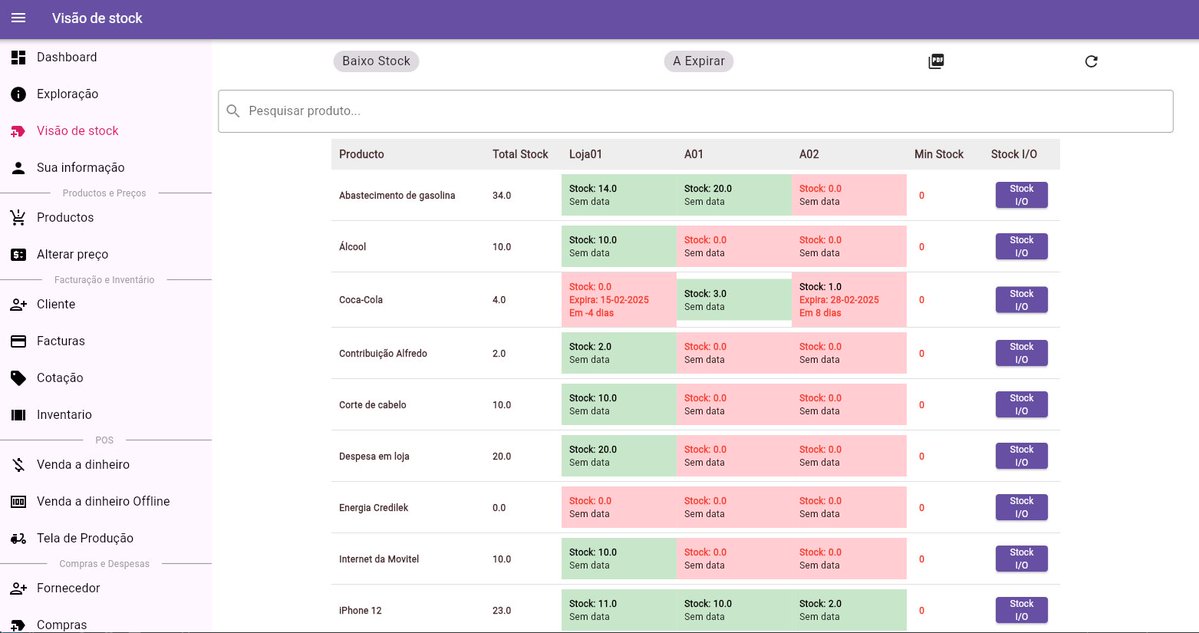Viewport: 1199px width, 633px height.
Task: Click the Inventario barcode icon
Action: pos(18,414)
